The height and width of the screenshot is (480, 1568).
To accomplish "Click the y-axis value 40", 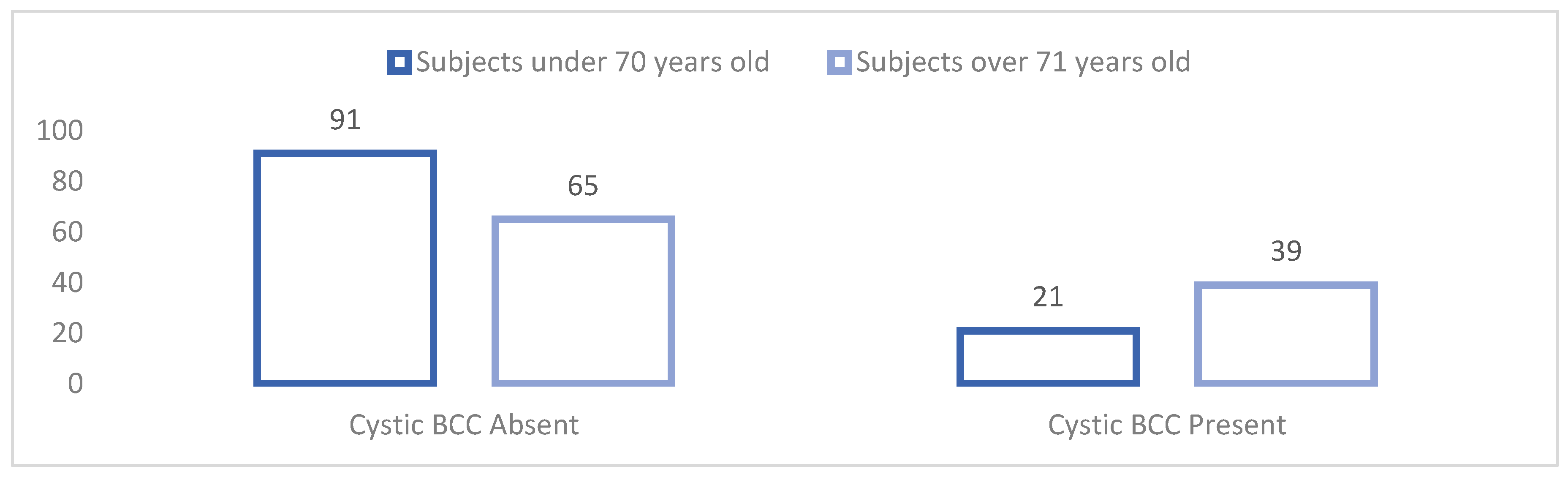I will tap(67, 283).
